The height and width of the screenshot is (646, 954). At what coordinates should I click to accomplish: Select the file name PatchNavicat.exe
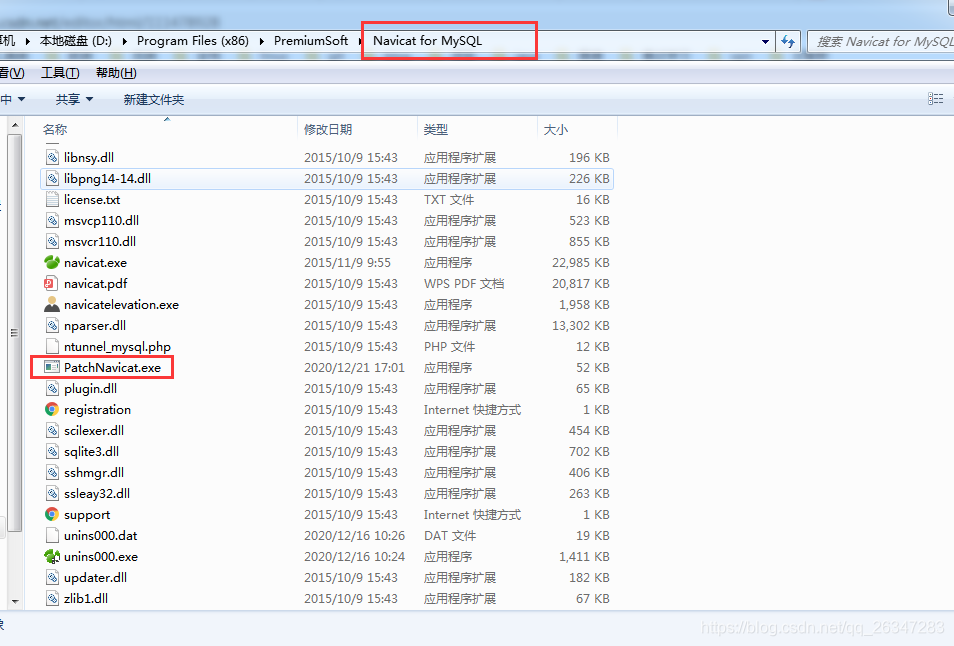pyautogui.click(x=113, y=367)
